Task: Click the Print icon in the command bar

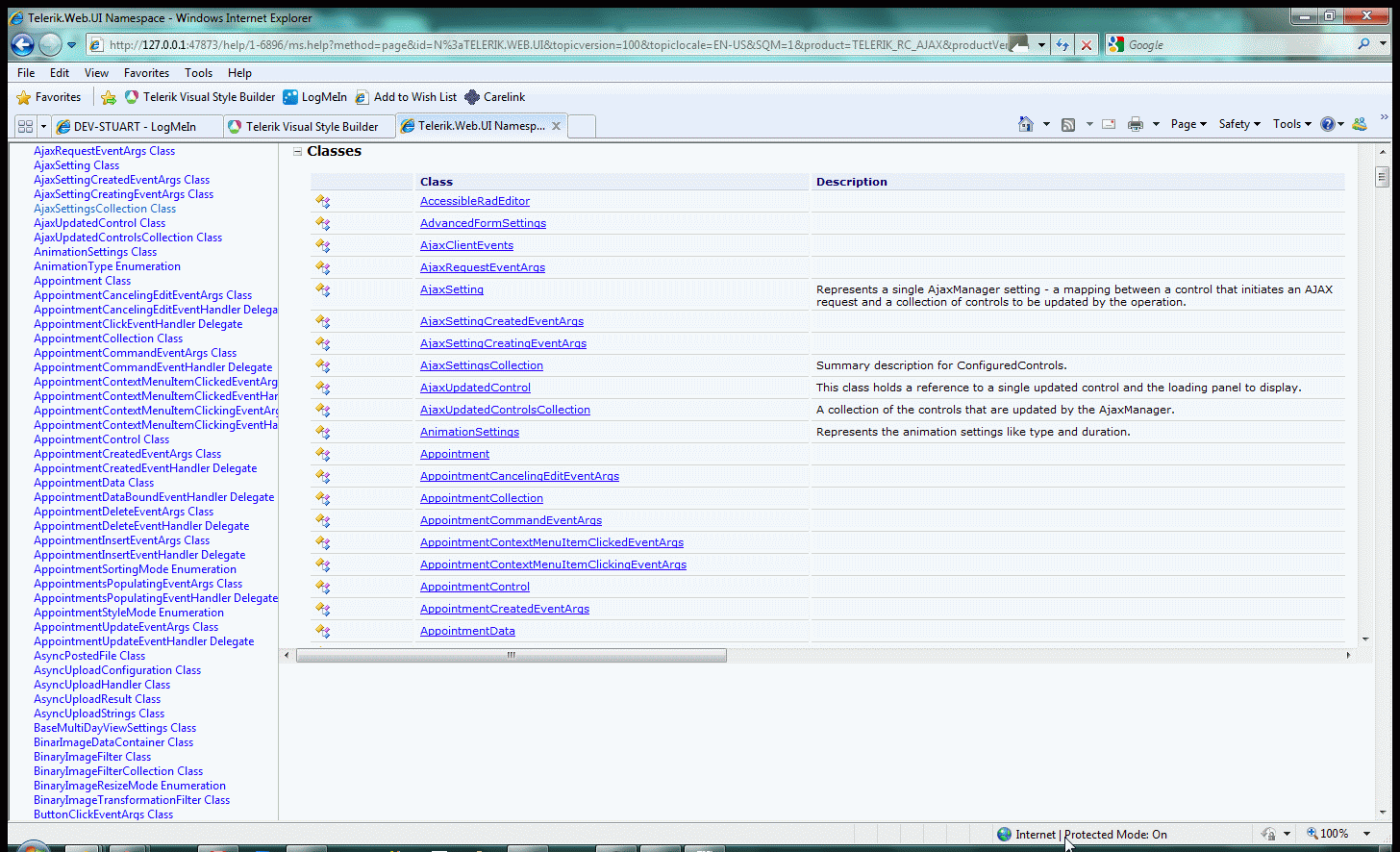Action: click(1136, 124)
